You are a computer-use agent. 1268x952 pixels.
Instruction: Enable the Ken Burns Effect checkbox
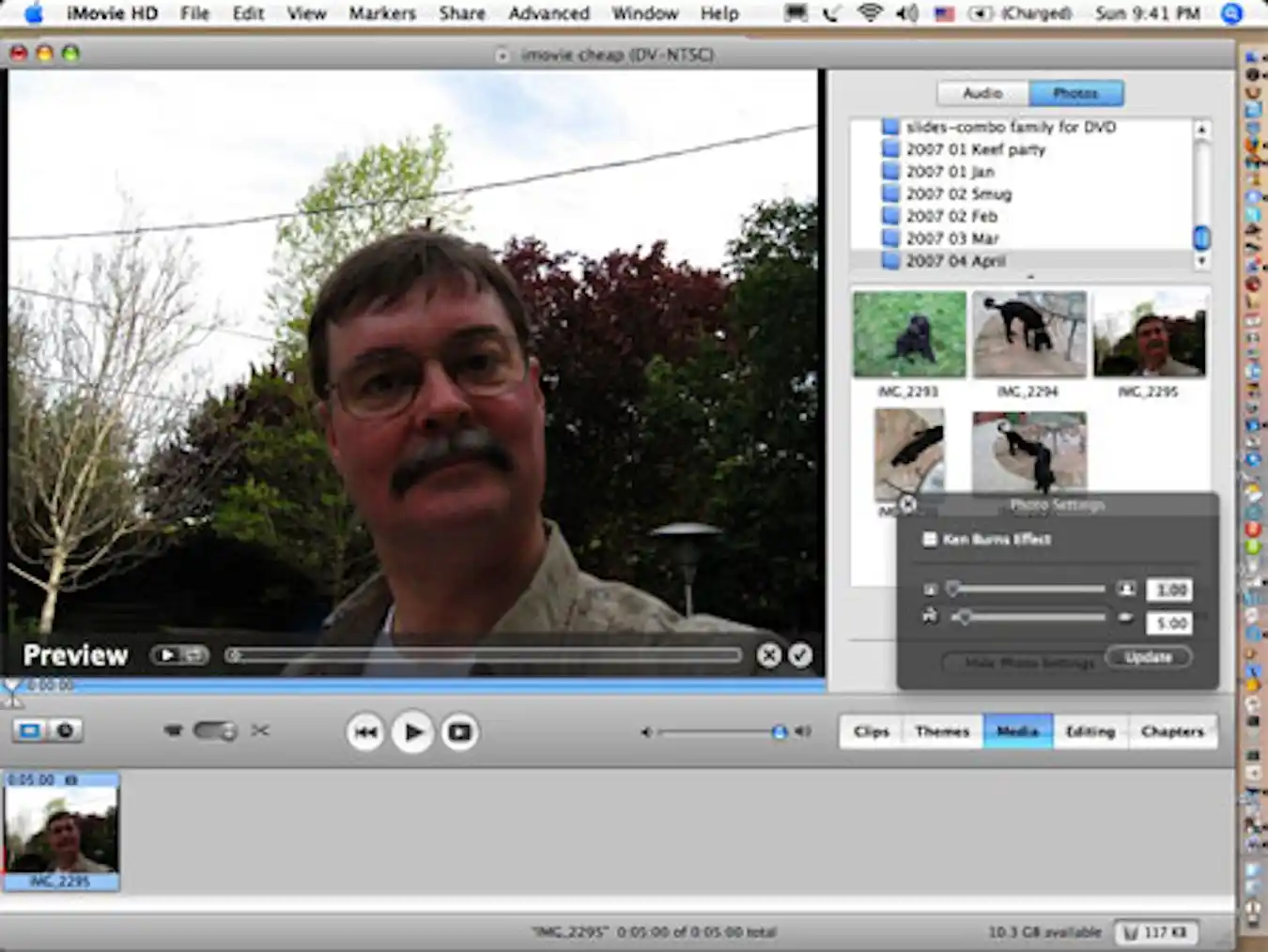pos(930,539)
